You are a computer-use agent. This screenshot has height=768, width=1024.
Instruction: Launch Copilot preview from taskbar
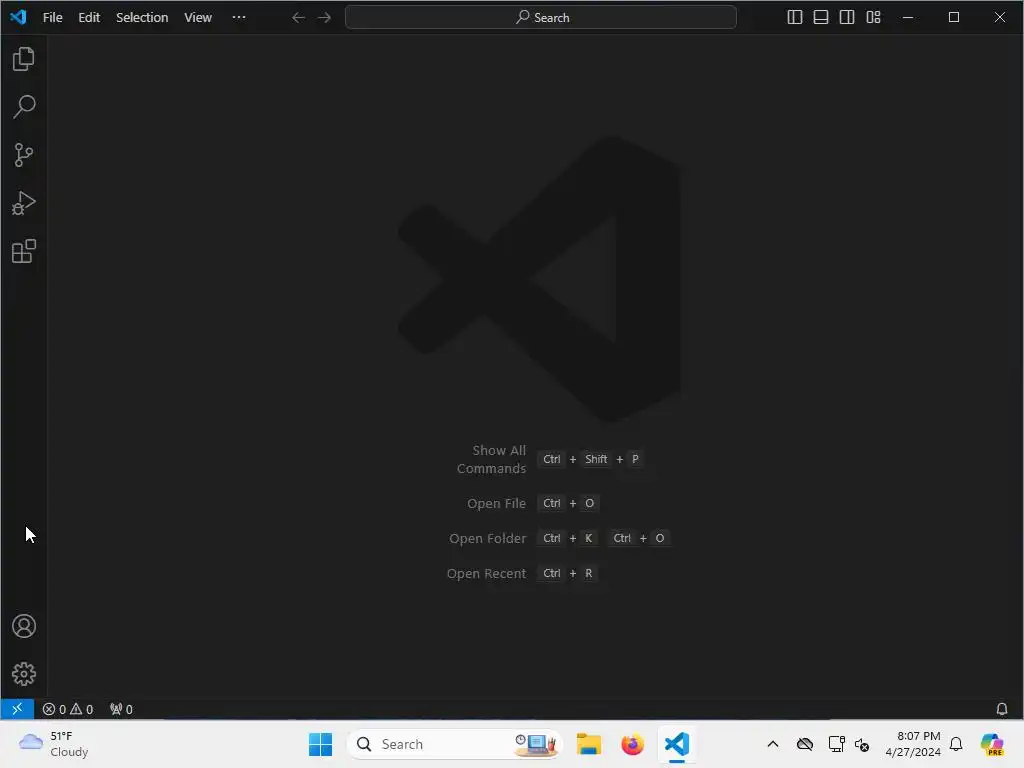coord(992,744)
